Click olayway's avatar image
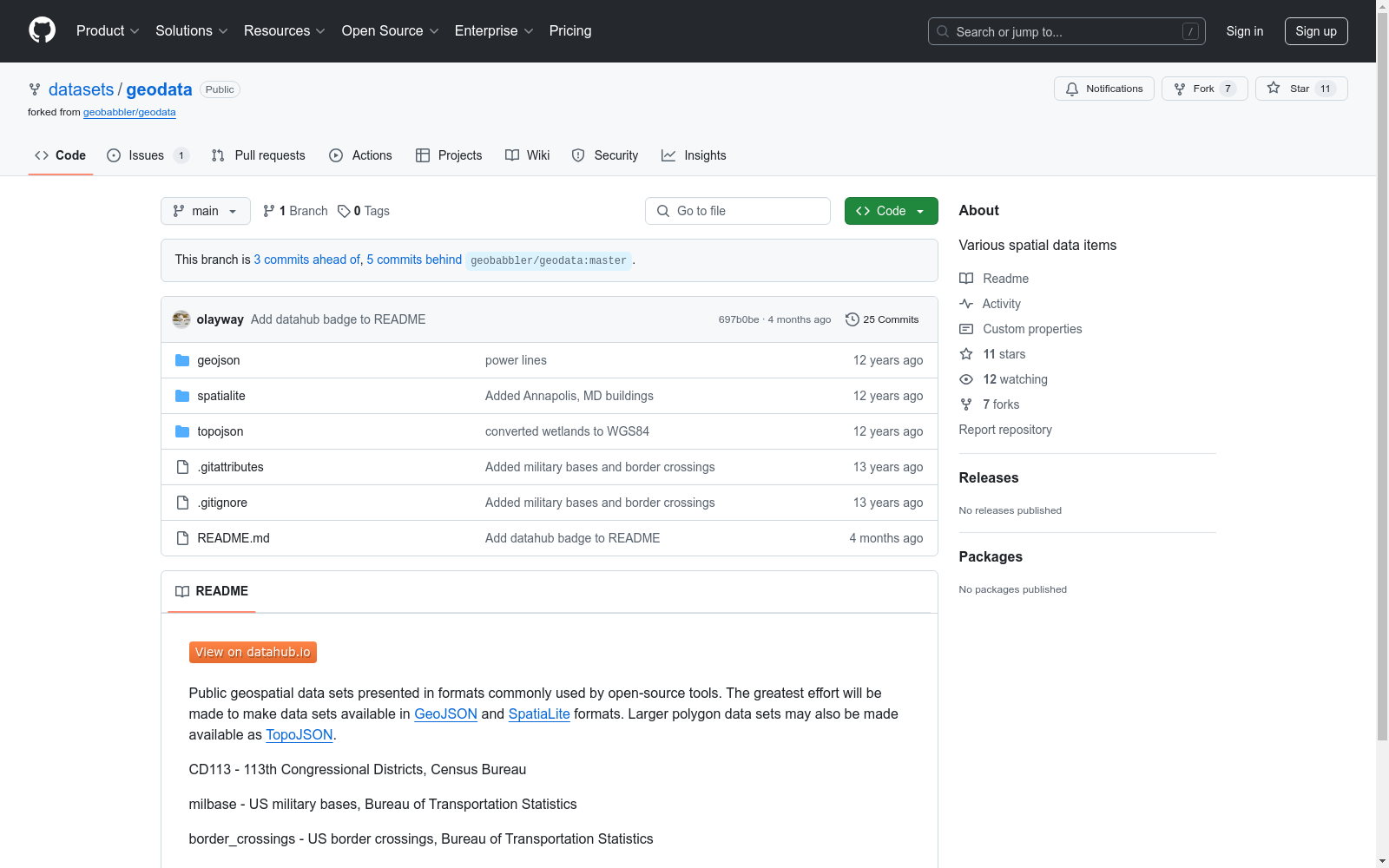Image resolution: width=1389 pixels, height=868 pixels. pyautogui.click(x=181, y=319)
